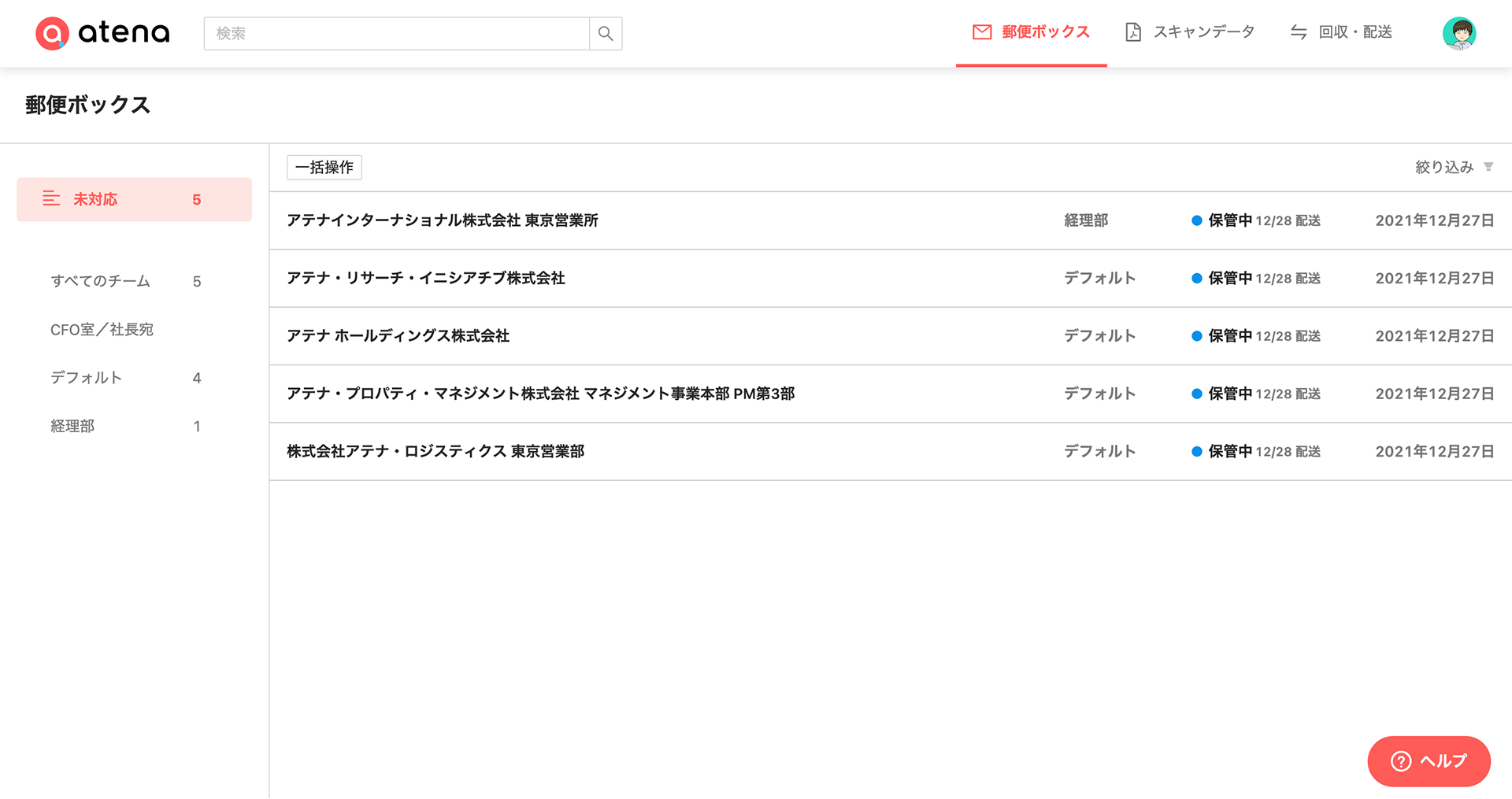
Task: Select 経理部 team in sidebar
Action: (72, 426)
